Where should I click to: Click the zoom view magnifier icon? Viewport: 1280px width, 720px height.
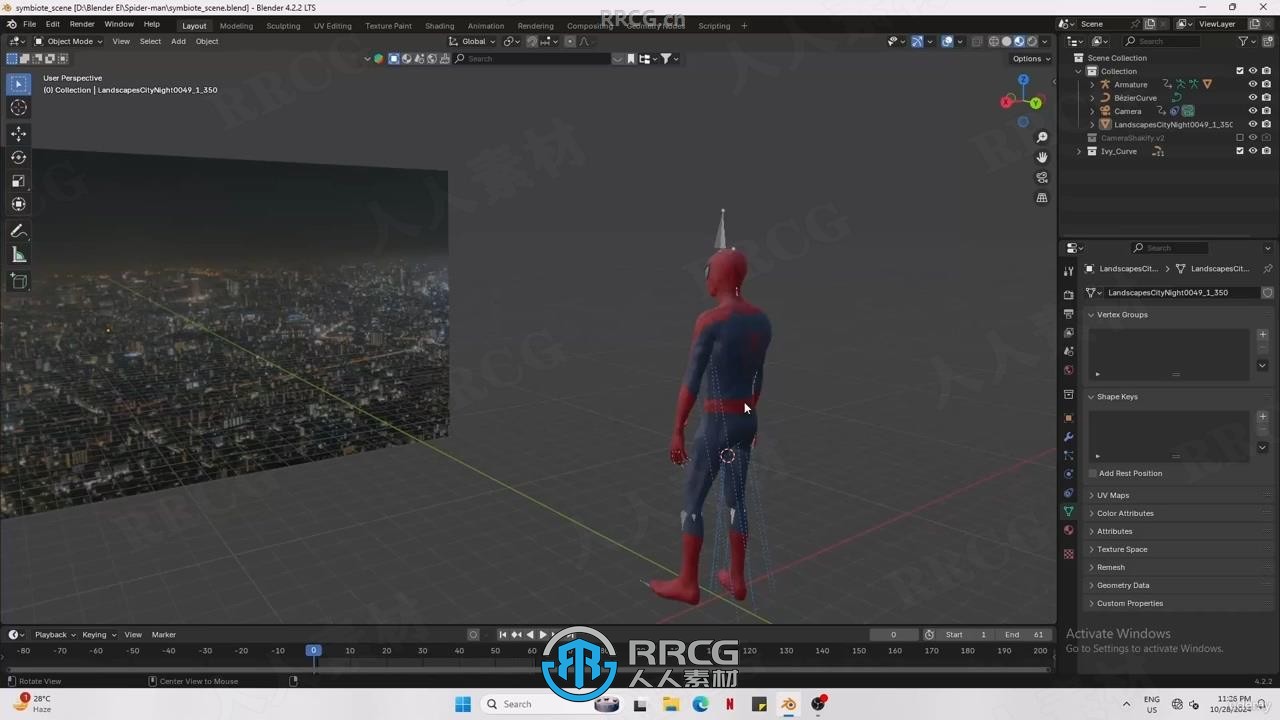pyautogui.click(x=1042, y=137)
